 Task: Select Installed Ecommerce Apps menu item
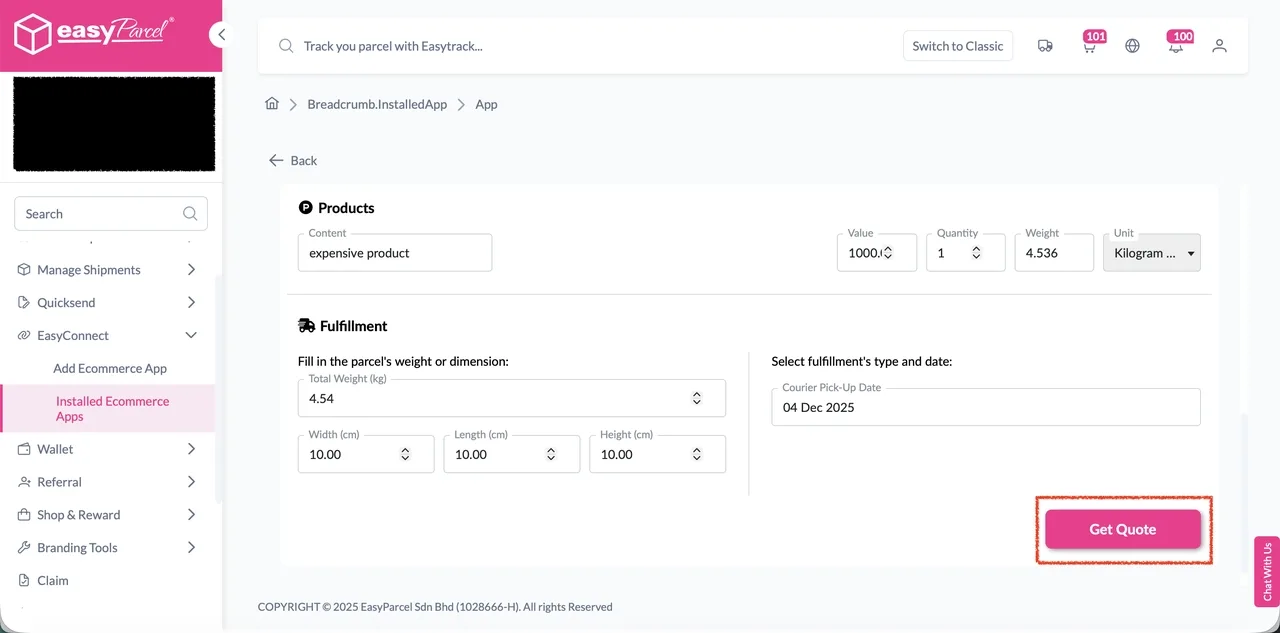tap(112, 408)
